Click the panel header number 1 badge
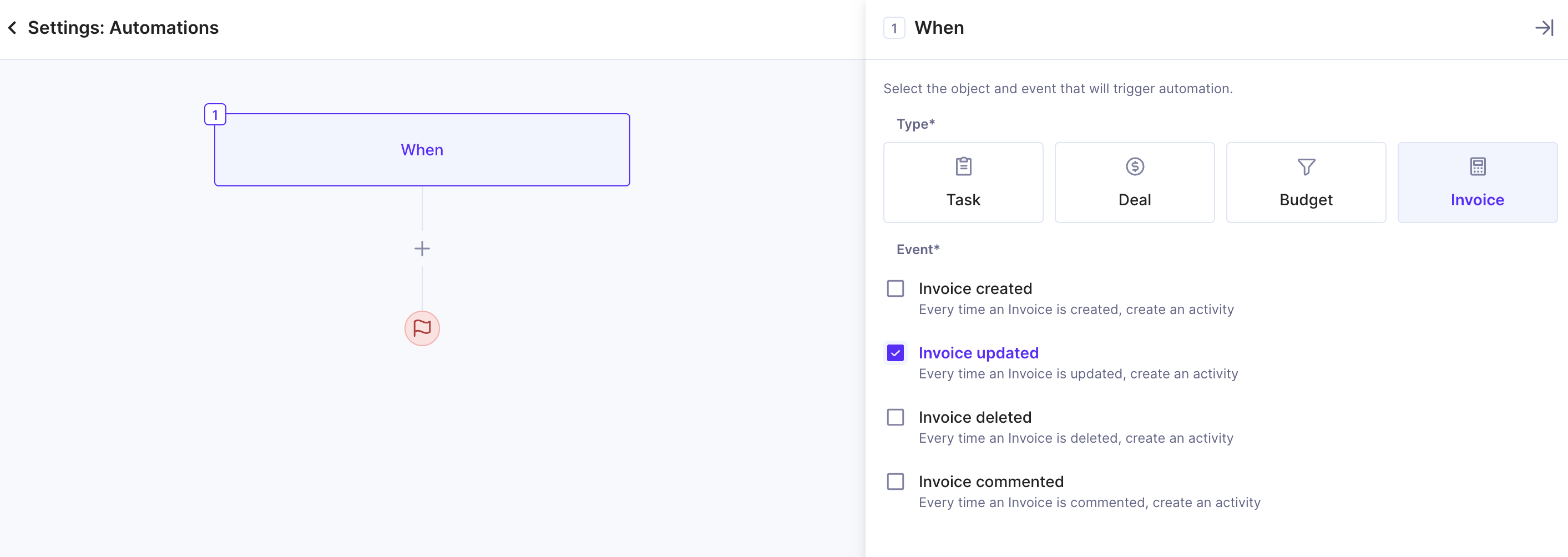The height and width of the screenshot is (557, 1568). click(893, 28)
